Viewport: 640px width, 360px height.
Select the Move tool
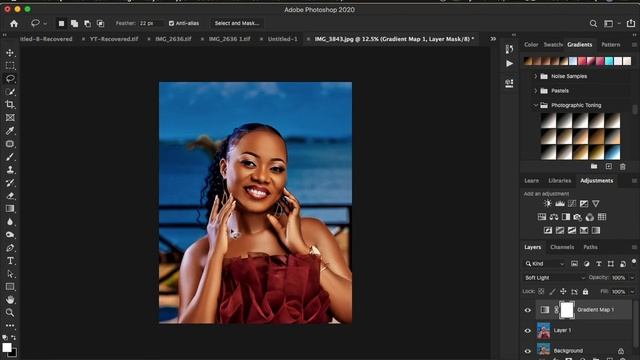10,53
